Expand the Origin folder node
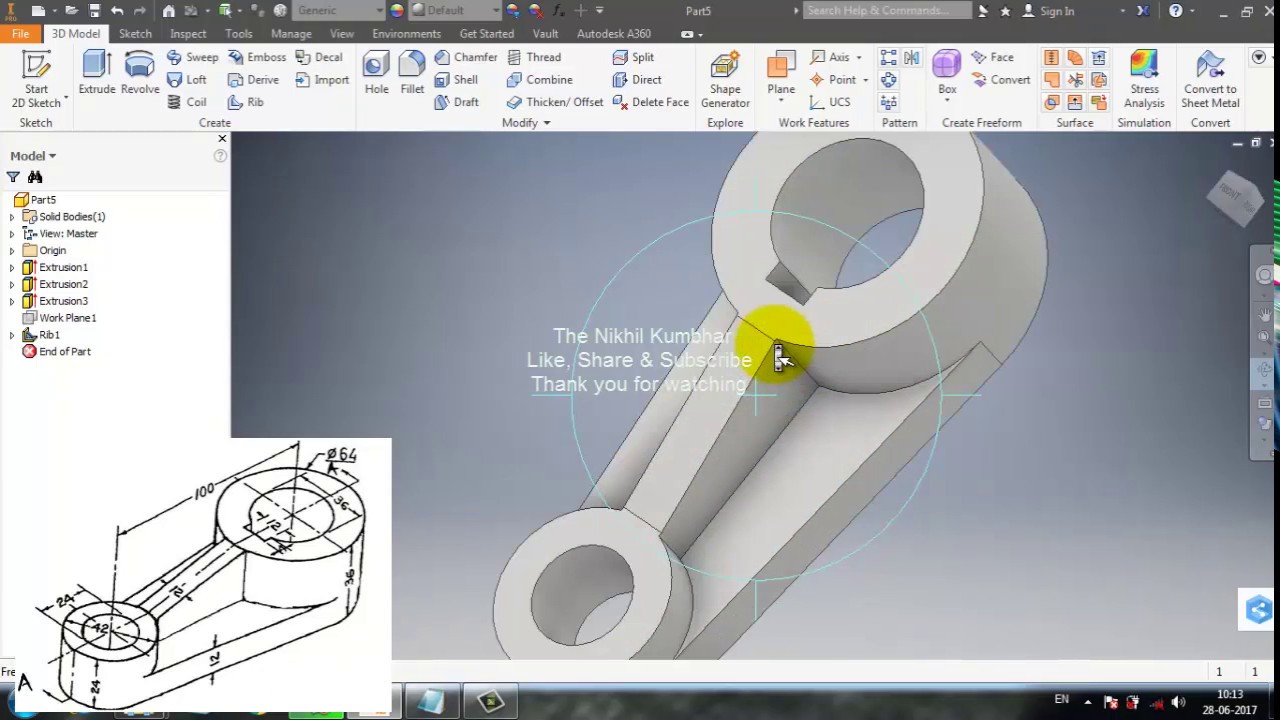Screen dimensions: 1280x720 point(12,251)
